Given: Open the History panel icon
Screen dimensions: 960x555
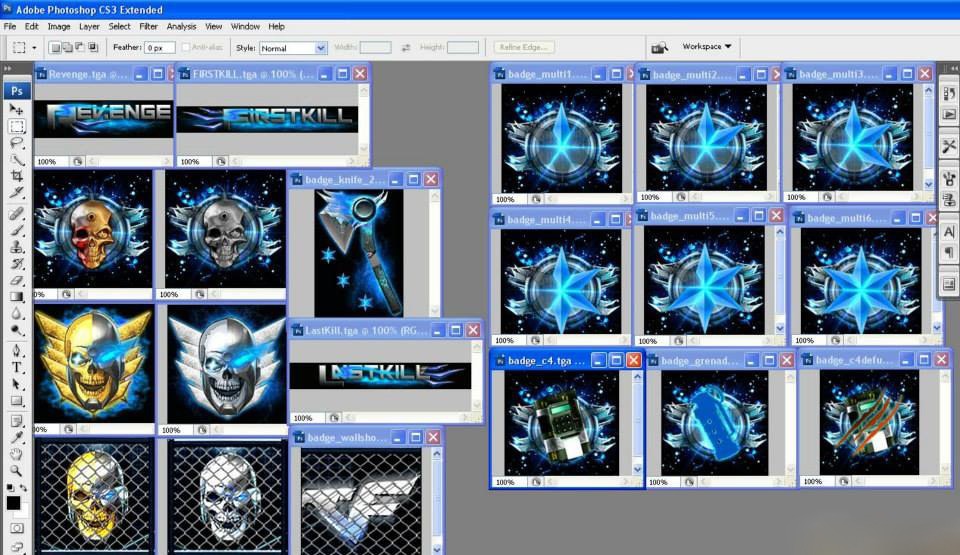Looking at the screenshot, I should [x=949, y=94].
